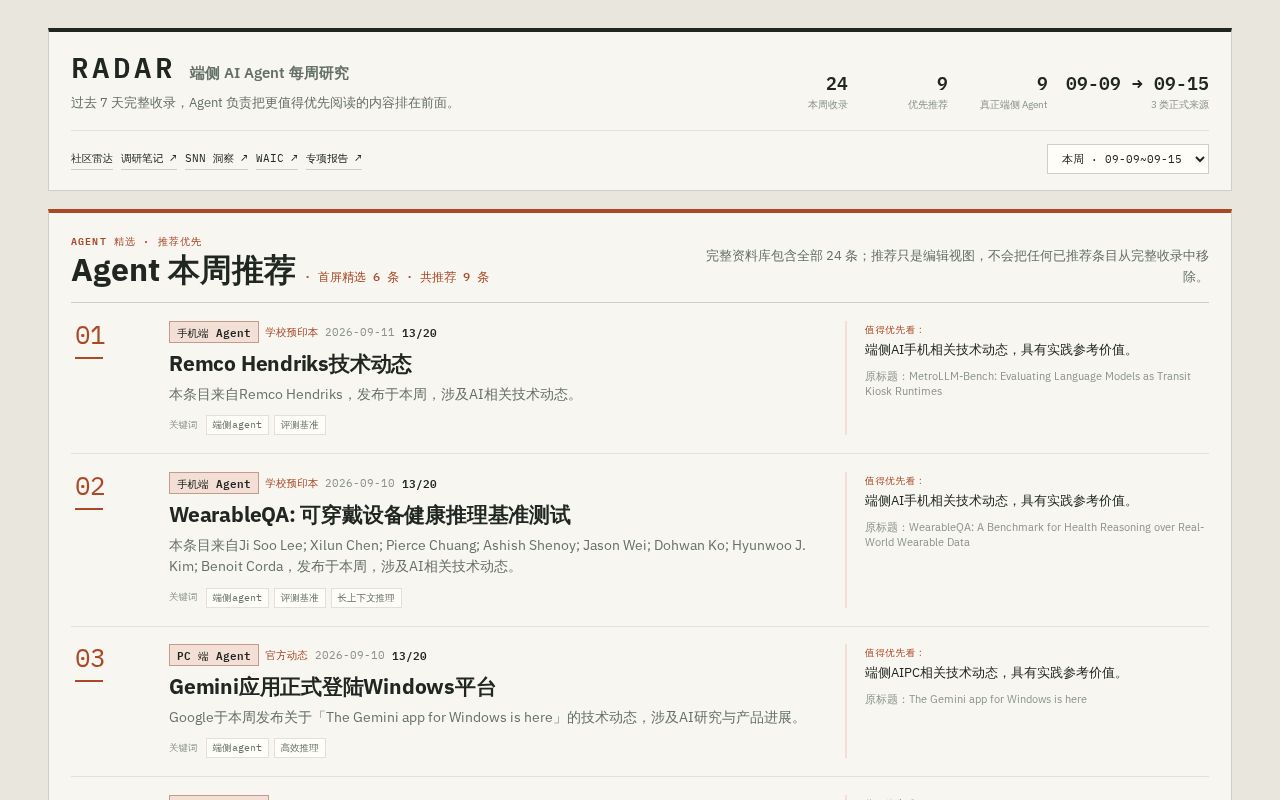Click original title MetroLLM-Bench text
This screenshot has height=800, width=1280.
[x=1028, y=383]
